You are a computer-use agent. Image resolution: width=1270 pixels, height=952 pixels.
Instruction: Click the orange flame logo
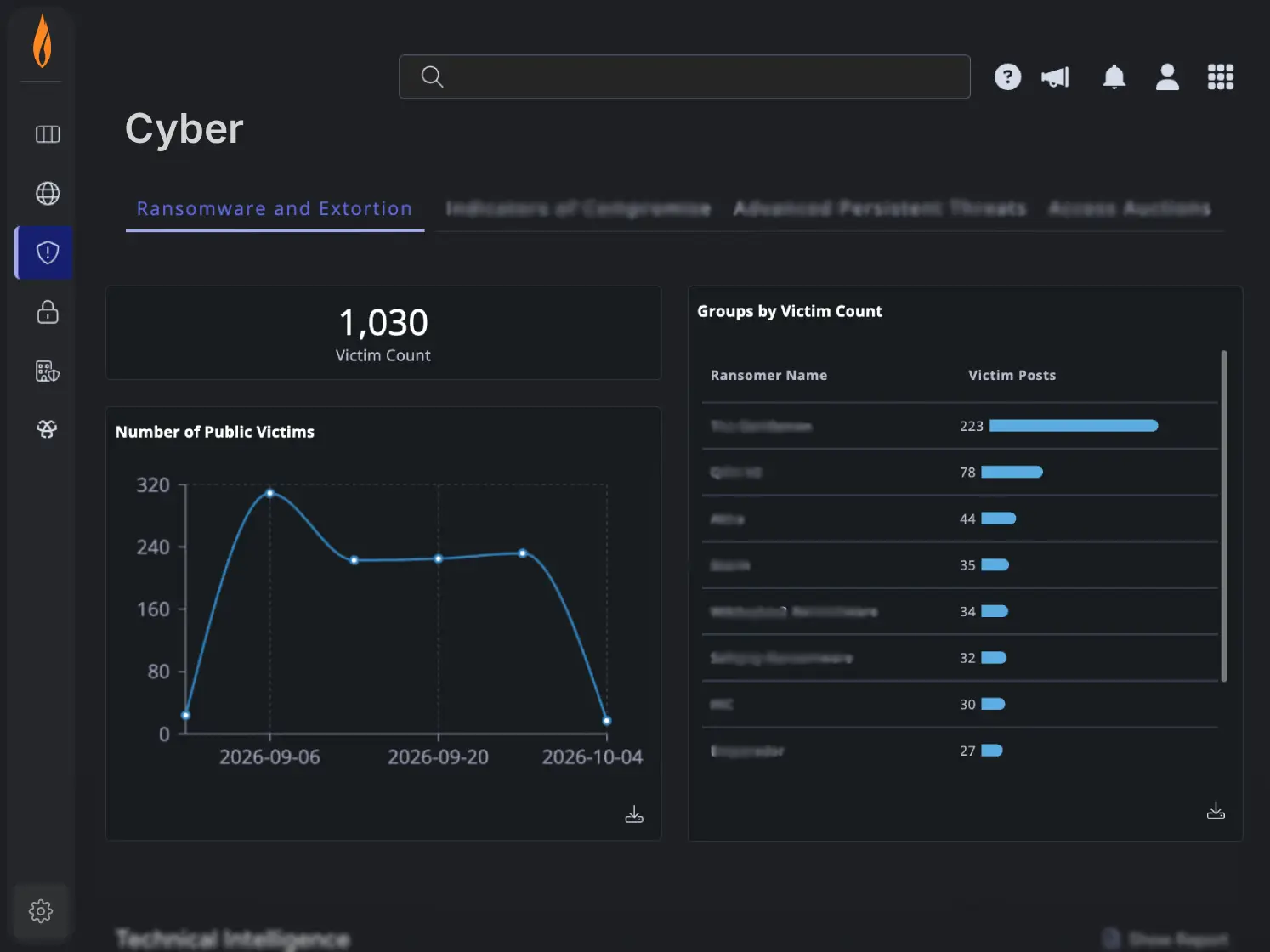click(x=42, y=41)
